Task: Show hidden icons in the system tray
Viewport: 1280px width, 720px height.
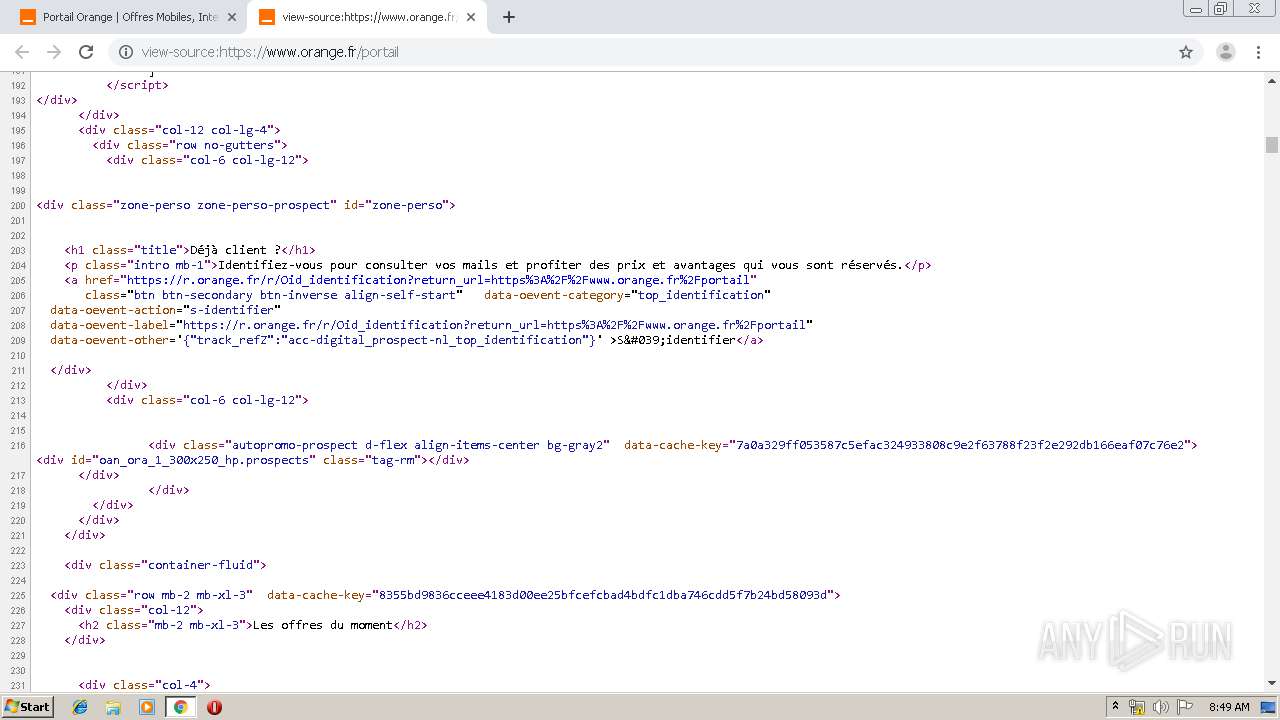Action: (1115, 707)
